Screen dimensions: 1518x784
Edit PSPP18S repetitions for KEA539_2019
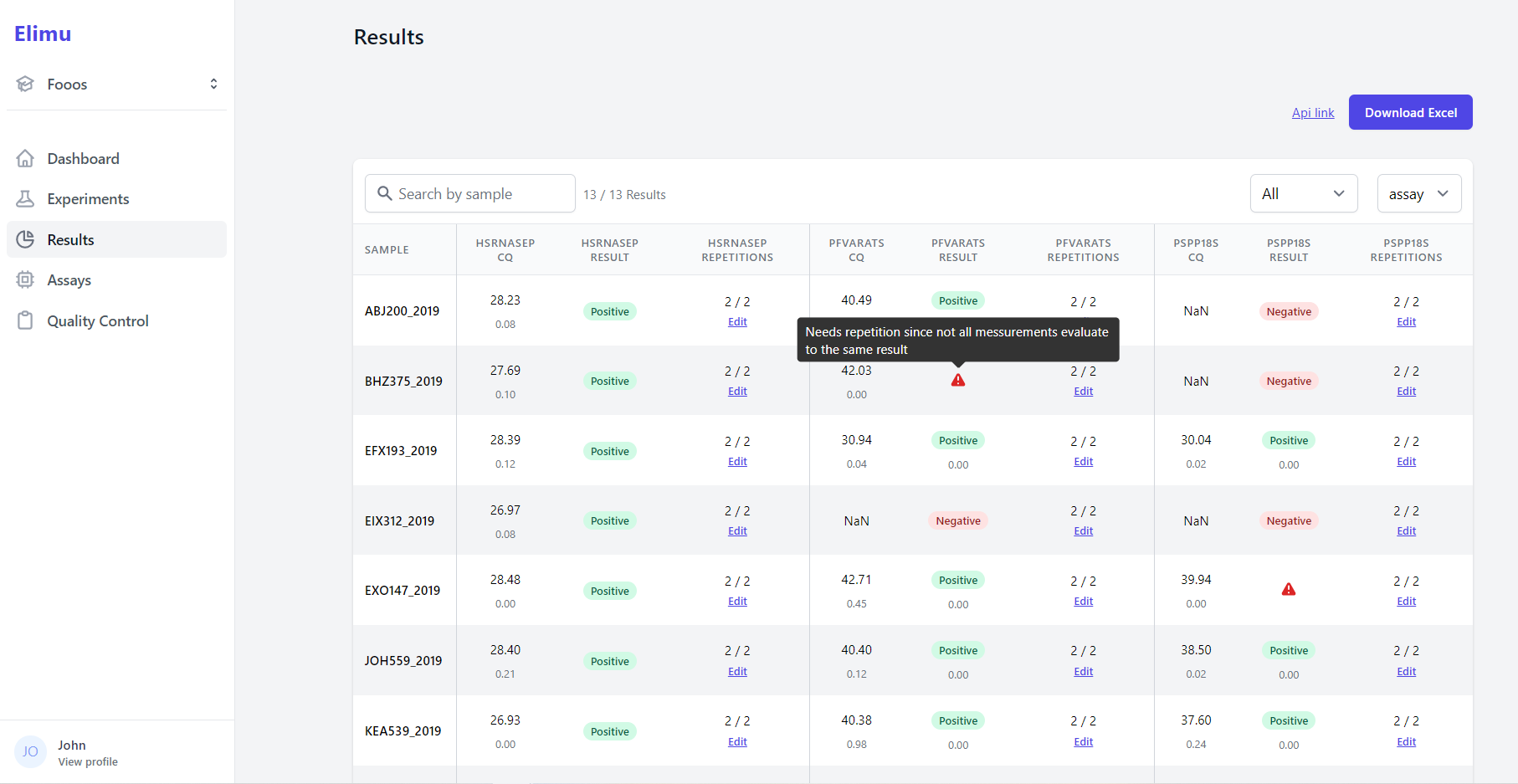pos(1407,742)
